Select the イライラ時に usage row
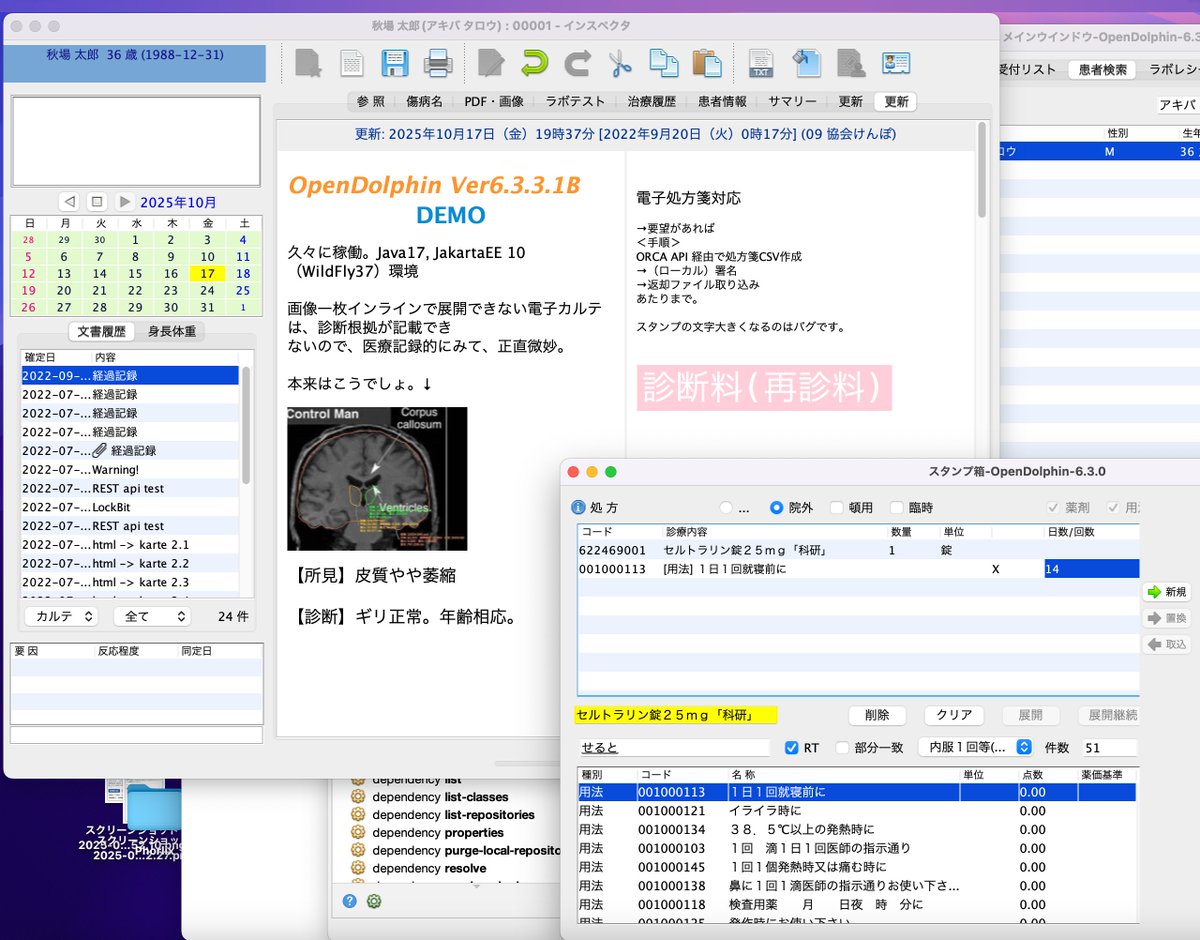 857,811
